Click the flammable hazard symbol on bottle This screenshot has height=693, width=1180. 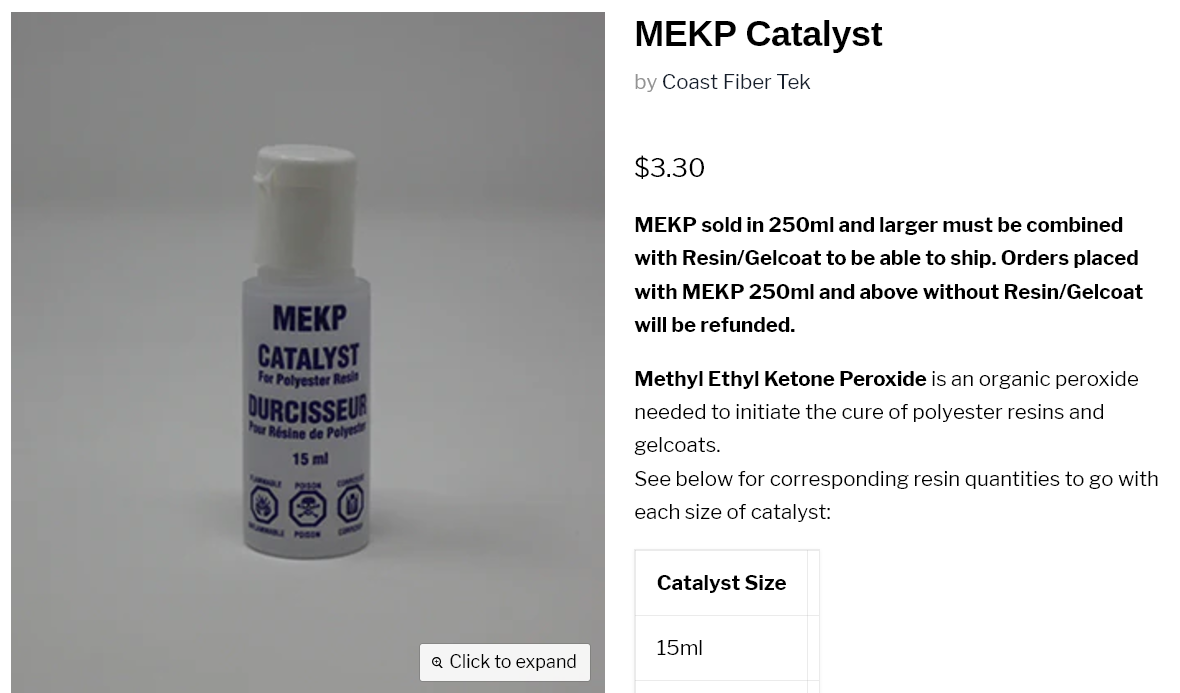coord(265,507)
